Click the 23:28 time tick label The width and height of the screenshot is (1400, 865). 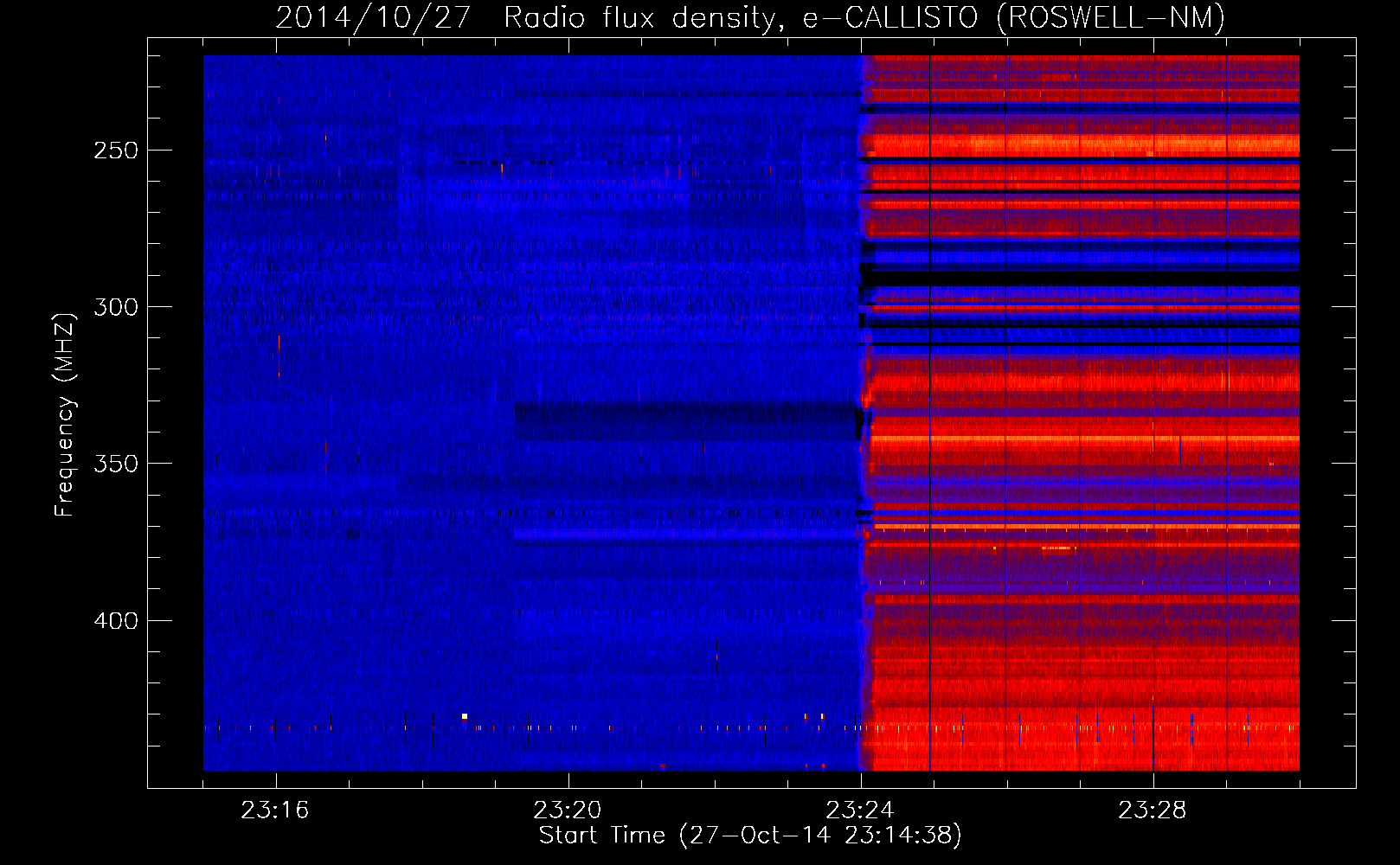point(1153,811)
